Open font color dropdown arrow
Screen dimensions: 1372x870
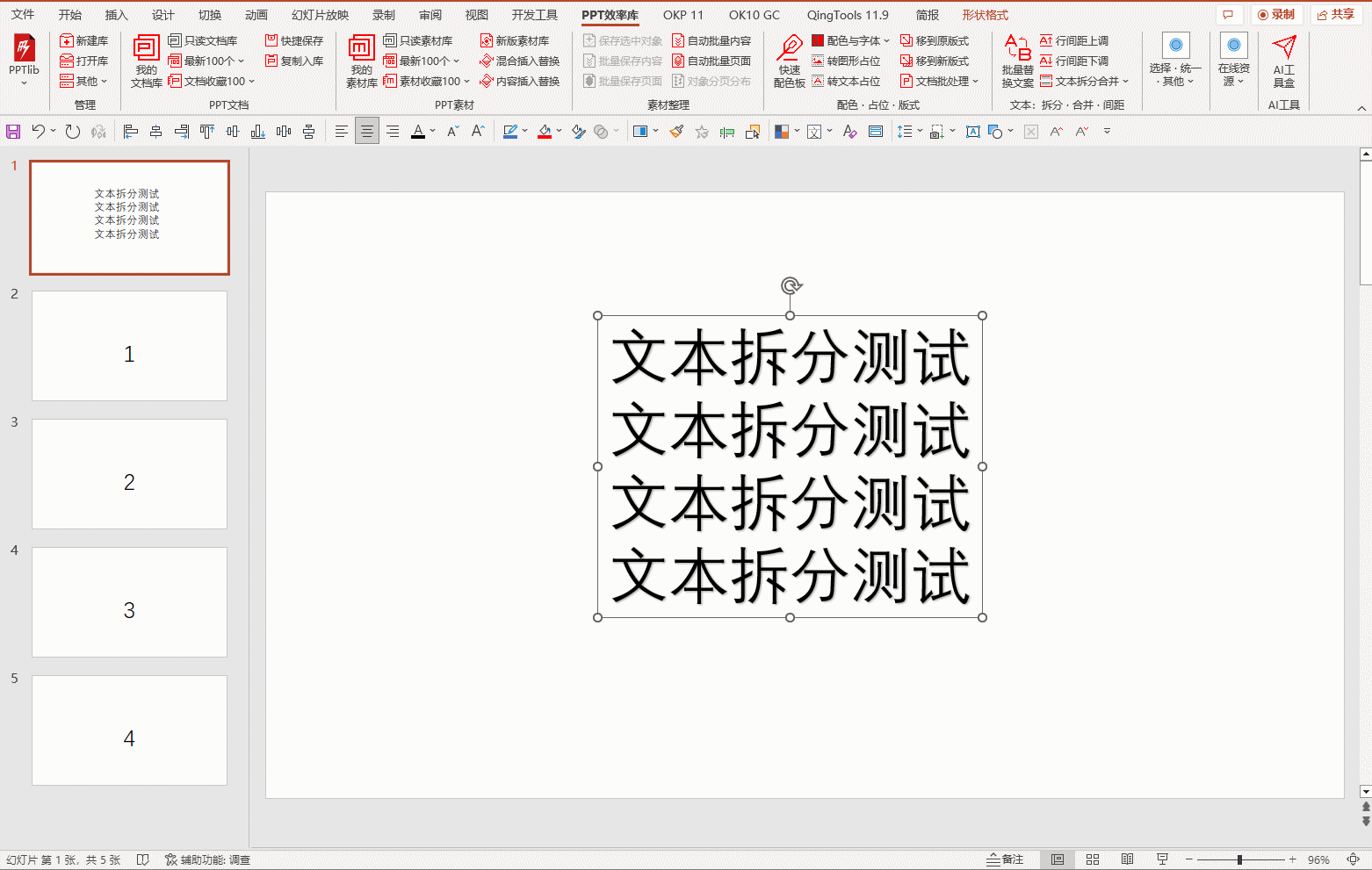[433, 132]
